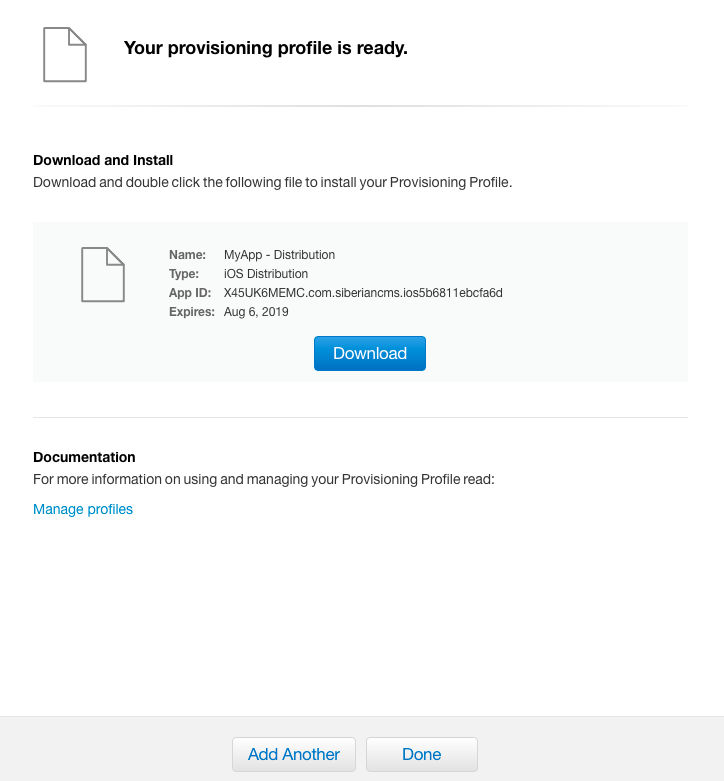
Task: Download the provisioning profile
Action: tap(370, 353)
